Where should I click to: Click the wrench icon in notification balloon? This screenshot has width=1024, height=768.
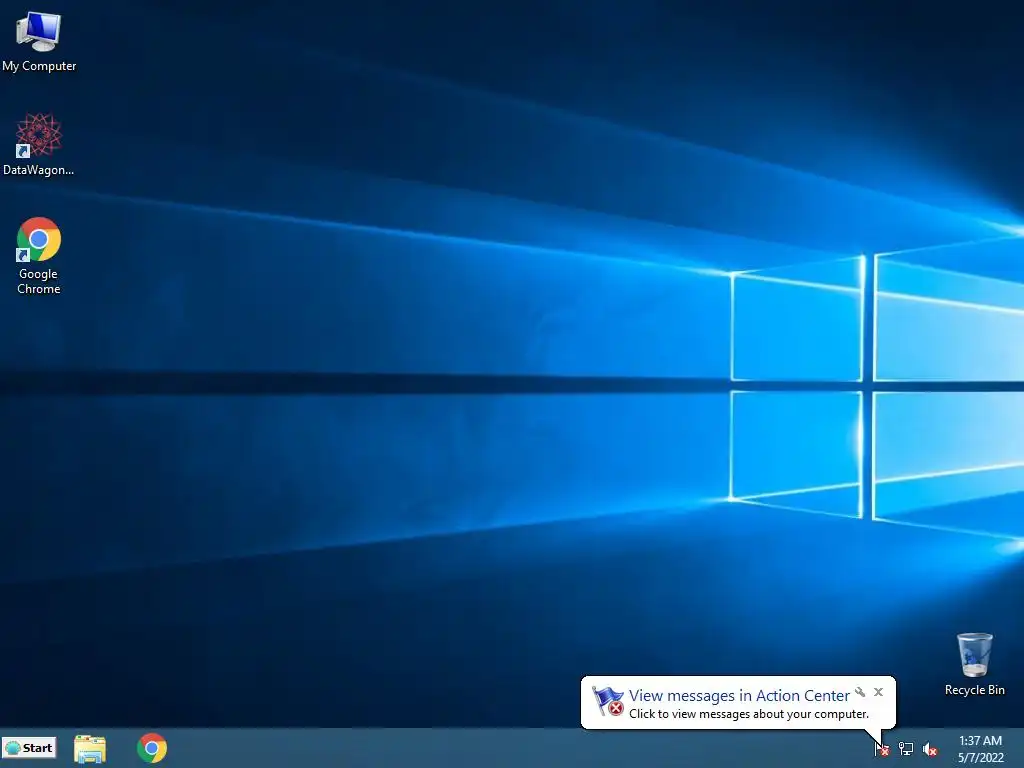[860, 692]
